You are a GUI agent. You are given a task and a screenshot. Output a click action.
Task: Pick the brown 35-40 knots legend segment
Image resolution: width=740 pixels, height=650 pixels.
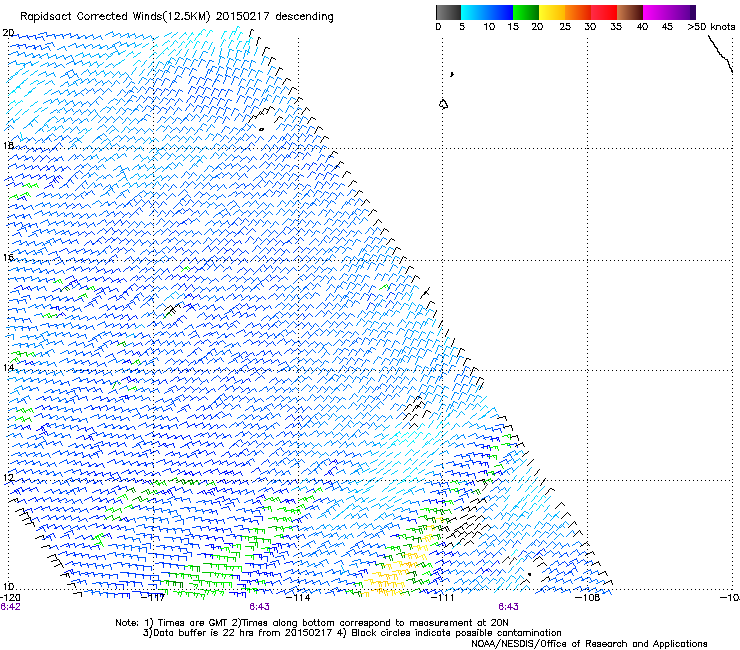point(630,12)
